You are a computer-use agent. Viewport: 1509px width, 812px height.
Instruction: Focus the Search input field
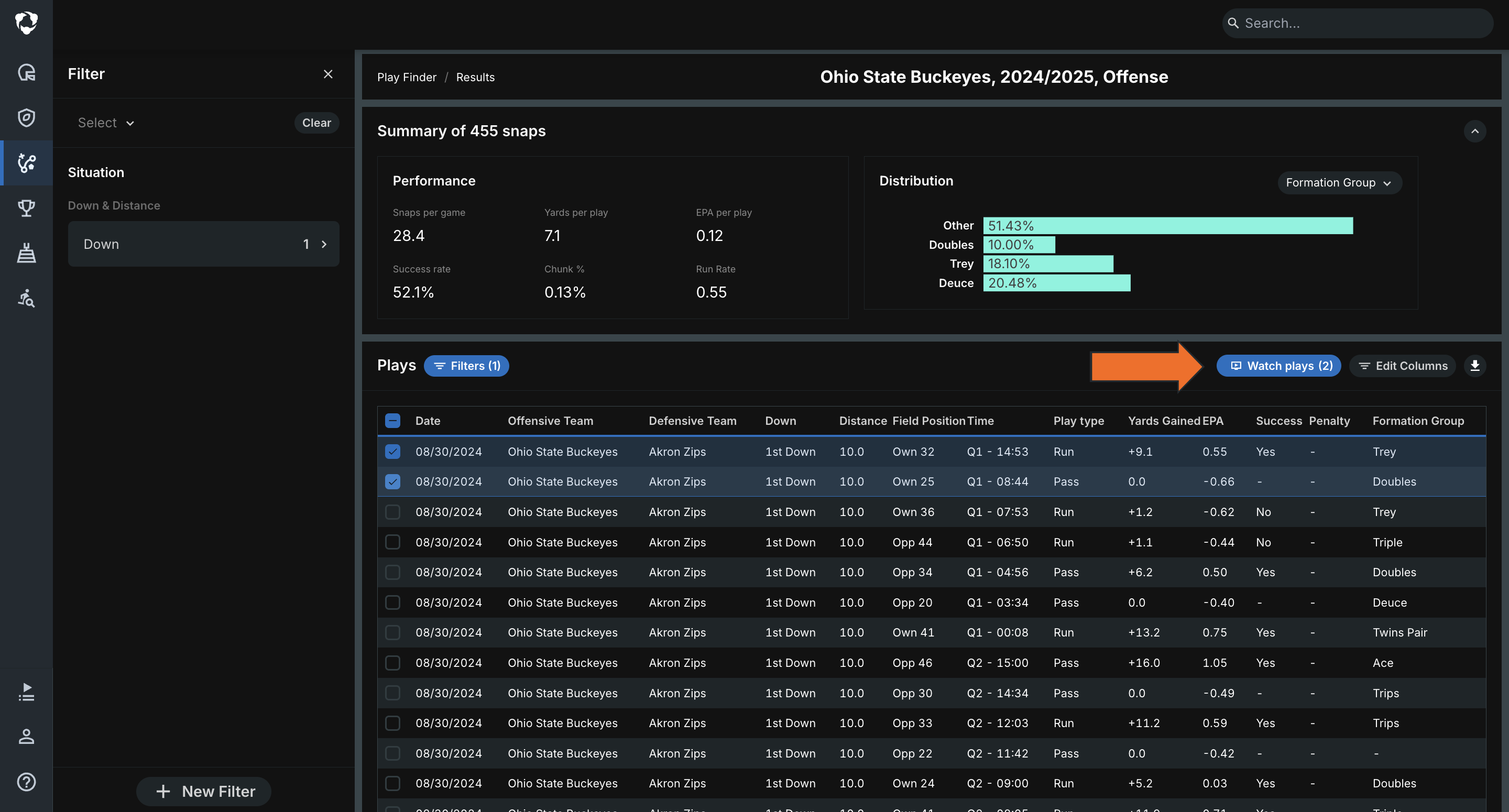[1358, 24]
